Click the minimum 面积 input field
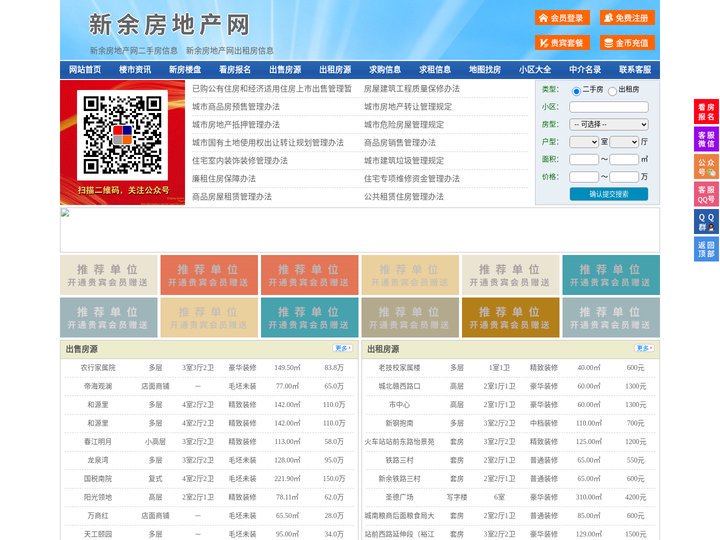The width and height of the screenshot is (720, 540). click(584, 159)
